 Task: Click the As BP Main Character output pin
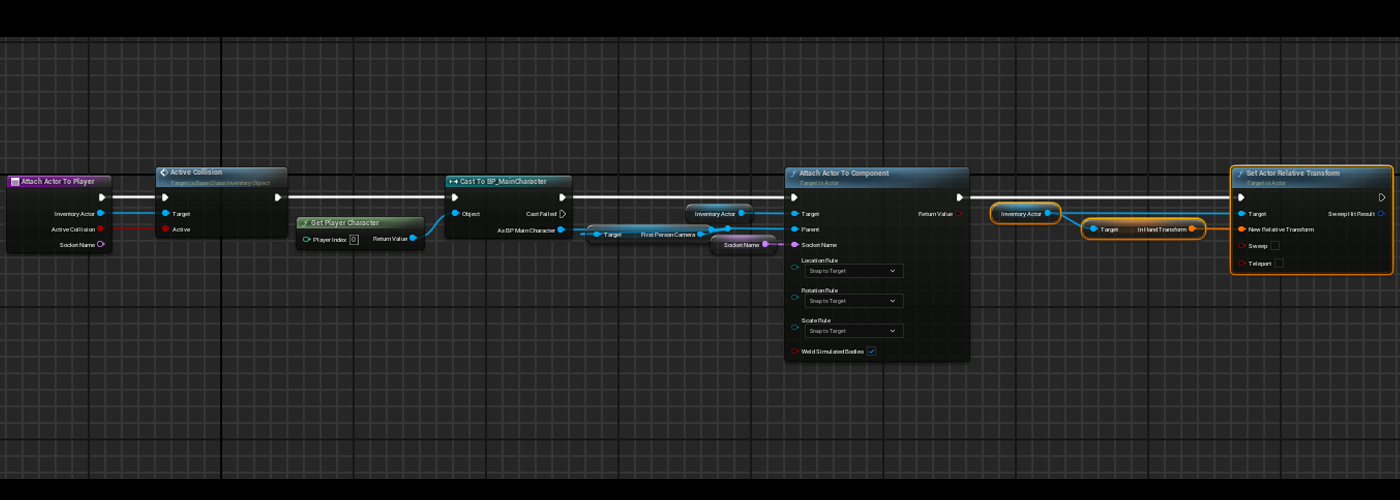(x=562, y=230)
